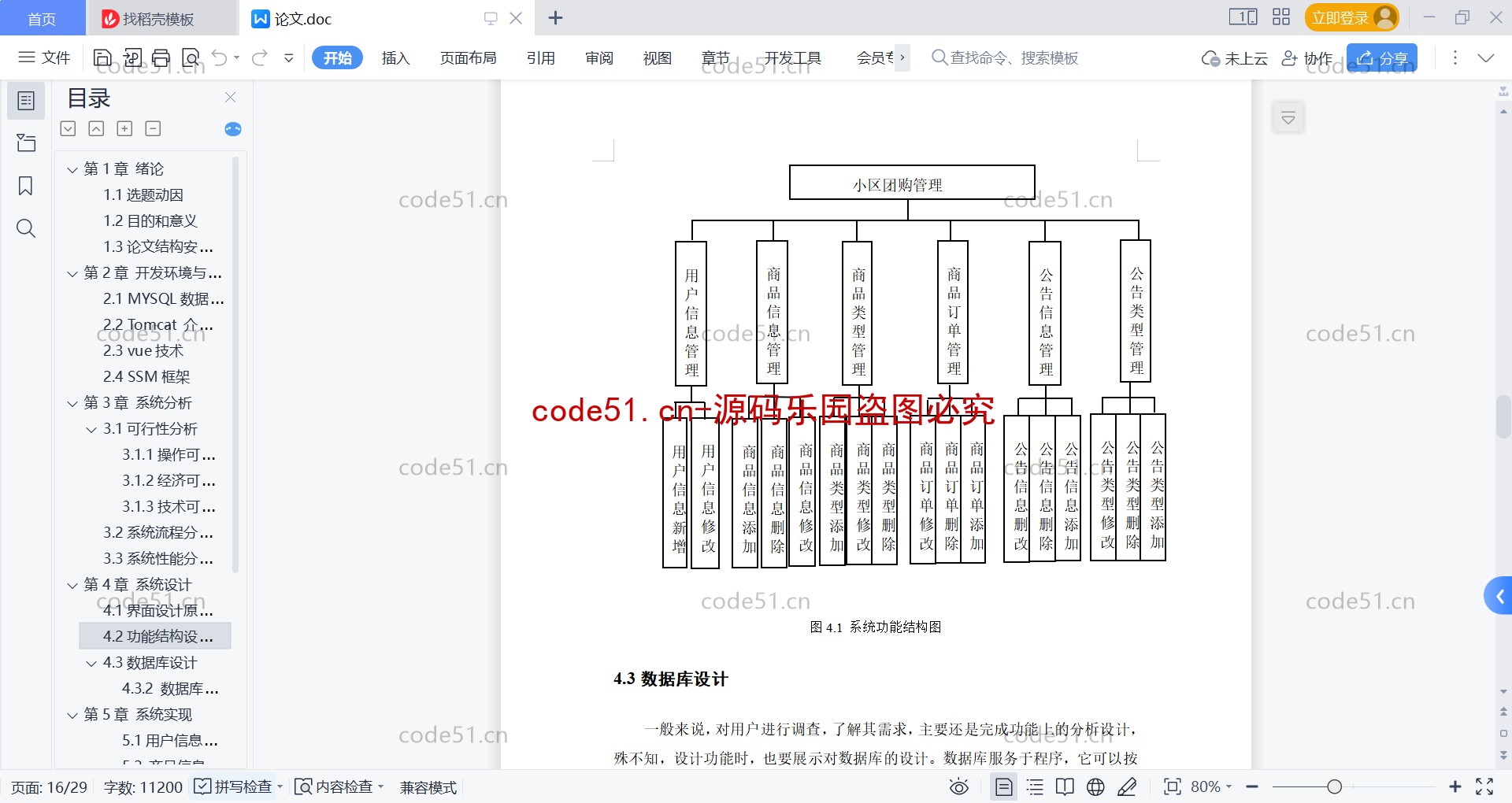Viewport: 1512px width, 803px height.
Task: Switch to outline view icon
Action: (x=1035, y=786)
